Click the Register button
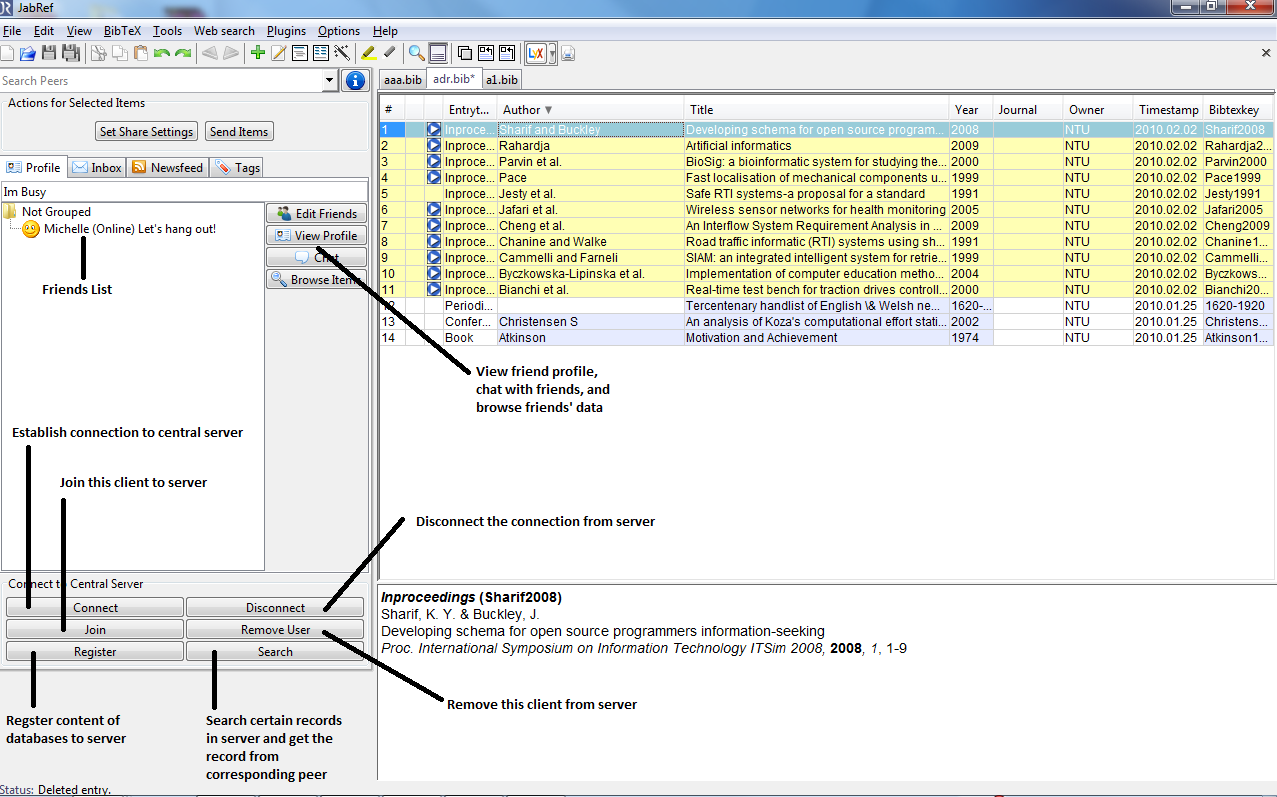The image size is (1277, 797). [95, 652]
